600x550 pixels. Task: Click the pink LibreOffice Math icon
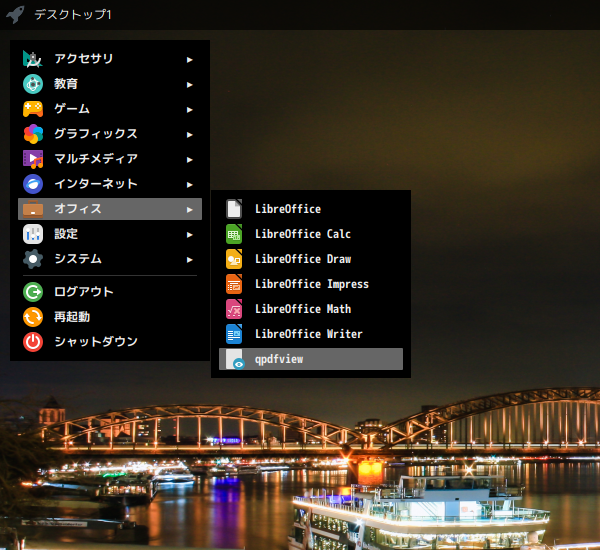tap(234, 309)
